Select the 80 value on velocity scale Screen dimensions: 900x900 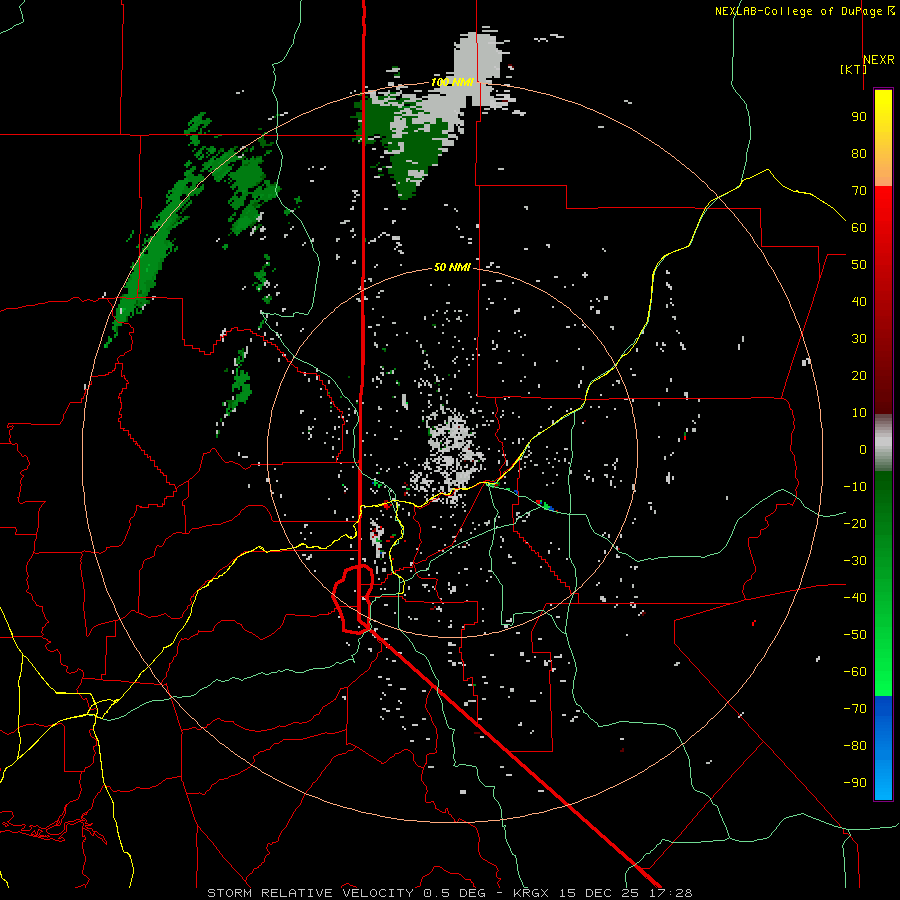pyautogui.click(x=859, y=153)
